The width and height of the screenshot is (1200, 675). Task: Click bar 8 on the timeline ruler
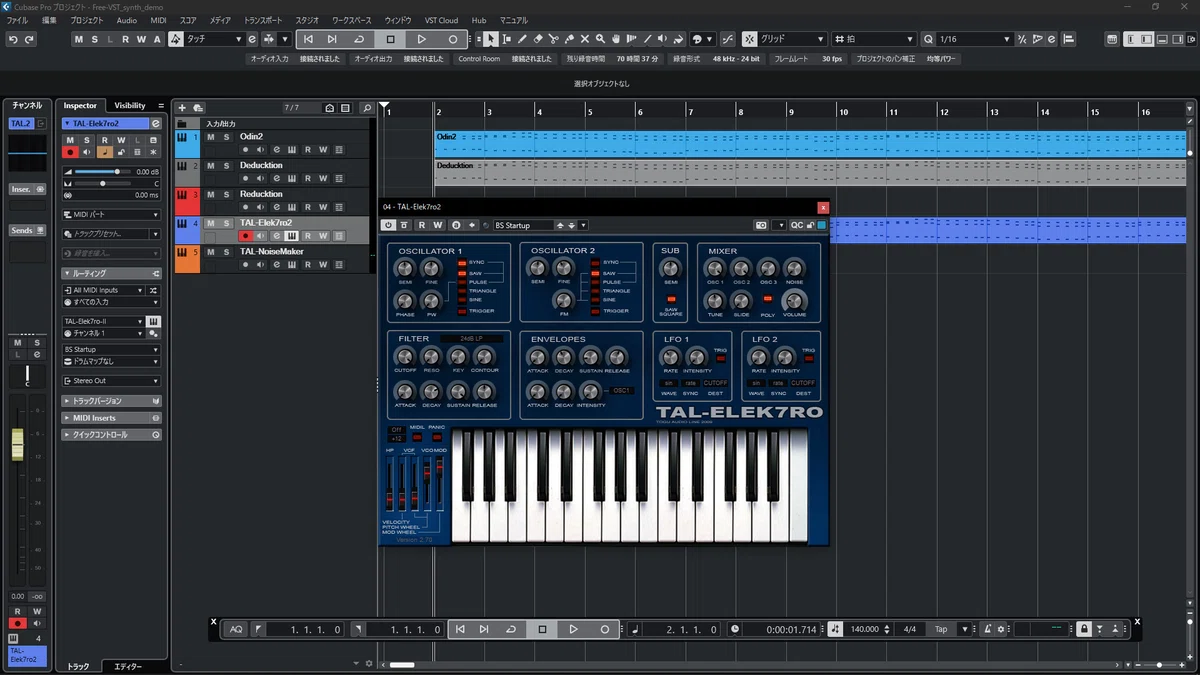click(741, 111)
